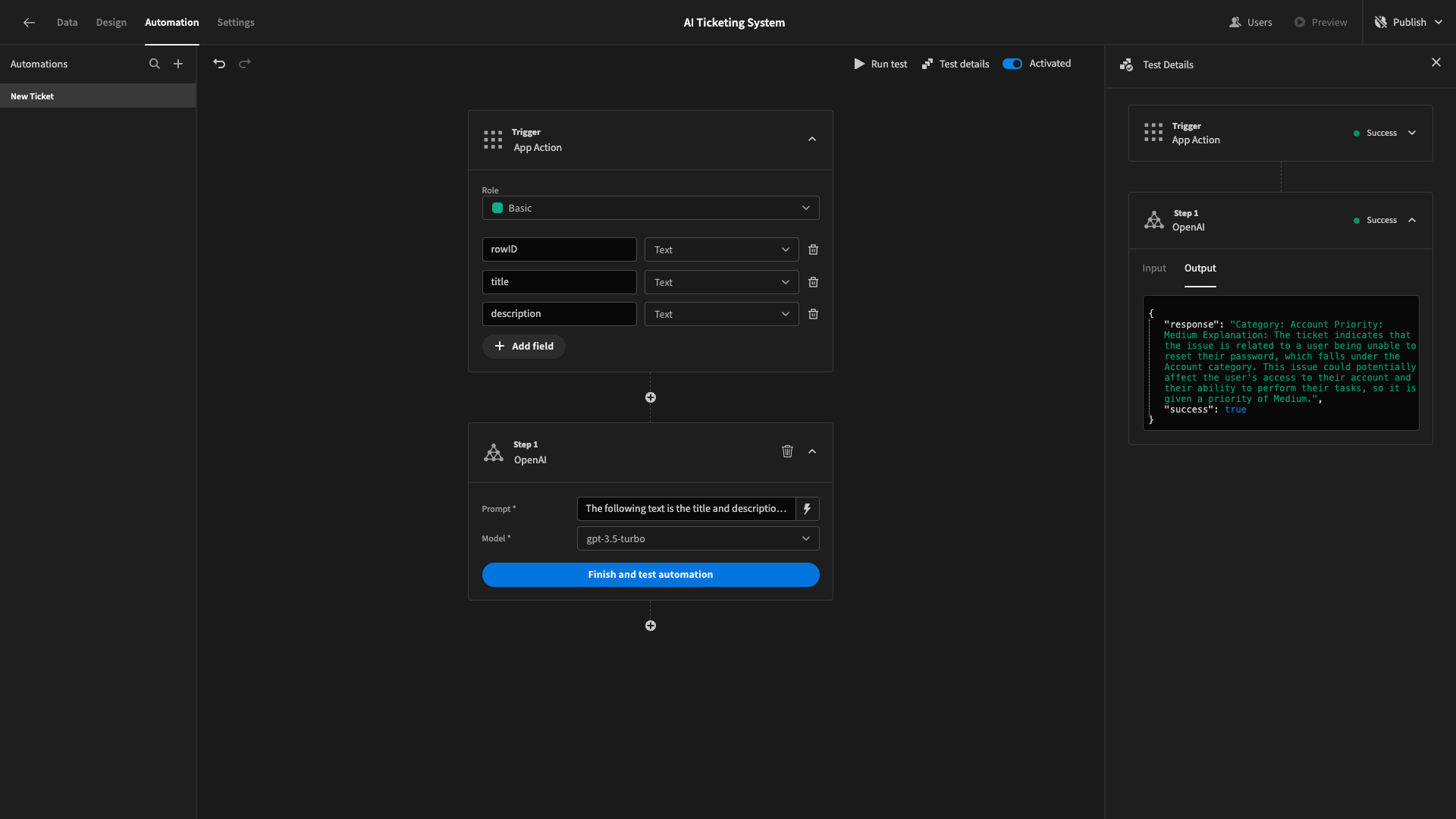Collapse the Step 1 OpenAI editor block
The width and height of the screenshot is (1456, 819).
pos(812,451)
